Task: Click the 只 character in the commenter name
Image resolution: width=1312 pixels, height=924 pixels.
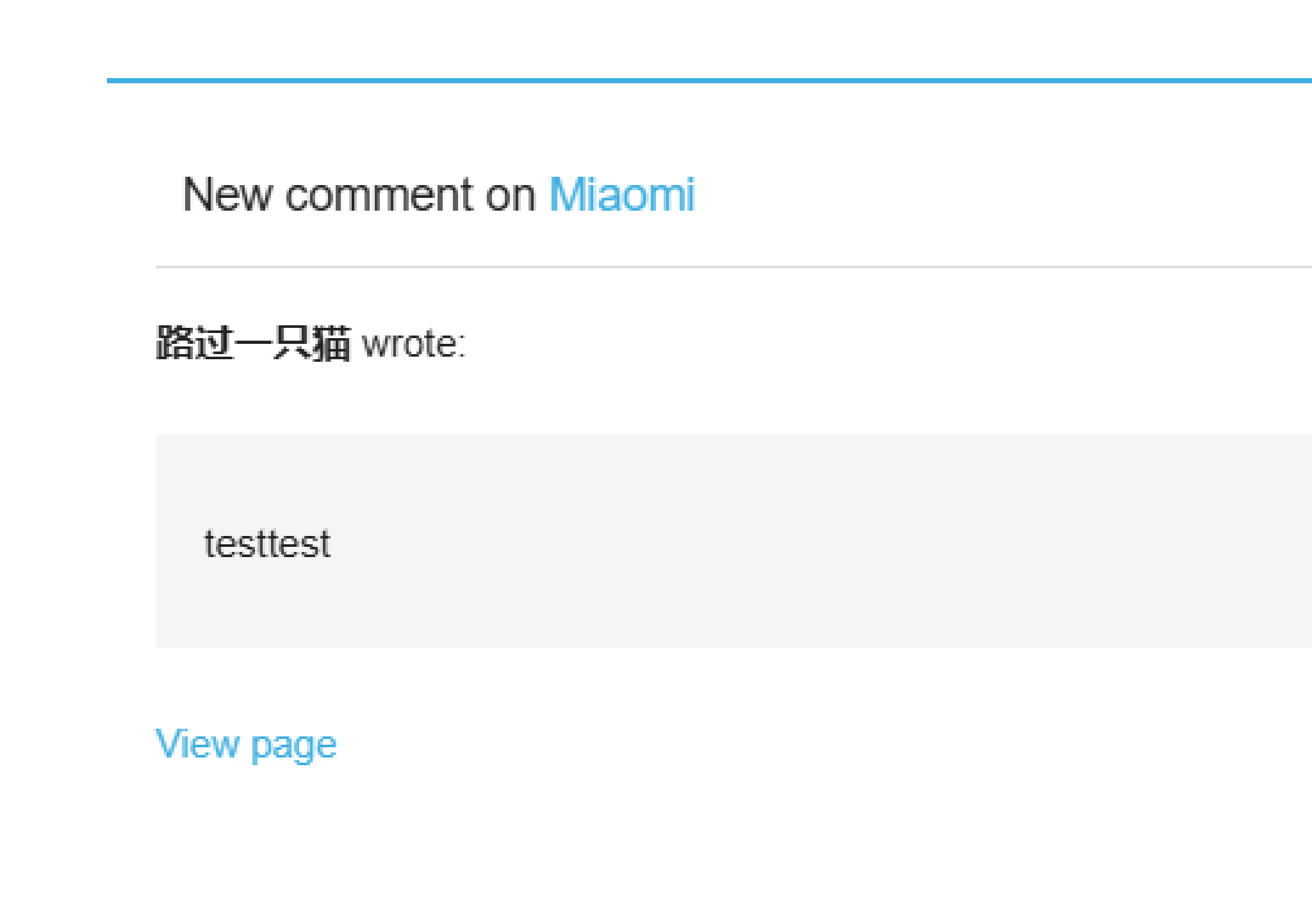Action: click(x=293, y=343)
